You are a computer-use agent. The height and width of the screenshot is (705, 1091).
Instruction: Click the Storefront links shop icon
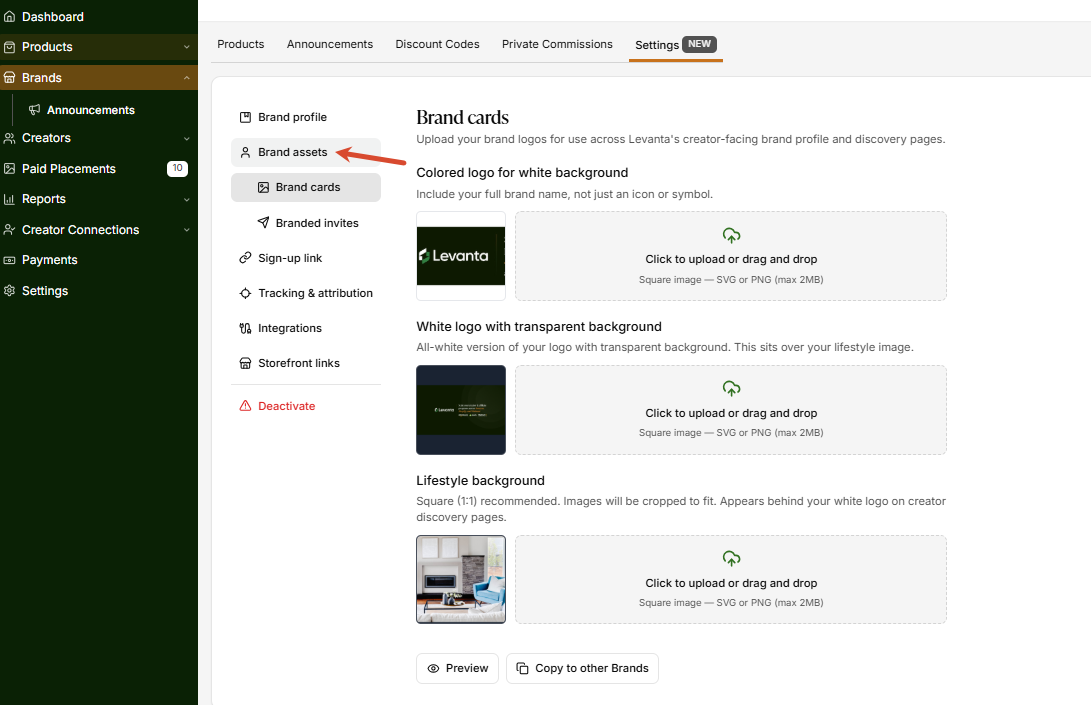tap(245, 363)
